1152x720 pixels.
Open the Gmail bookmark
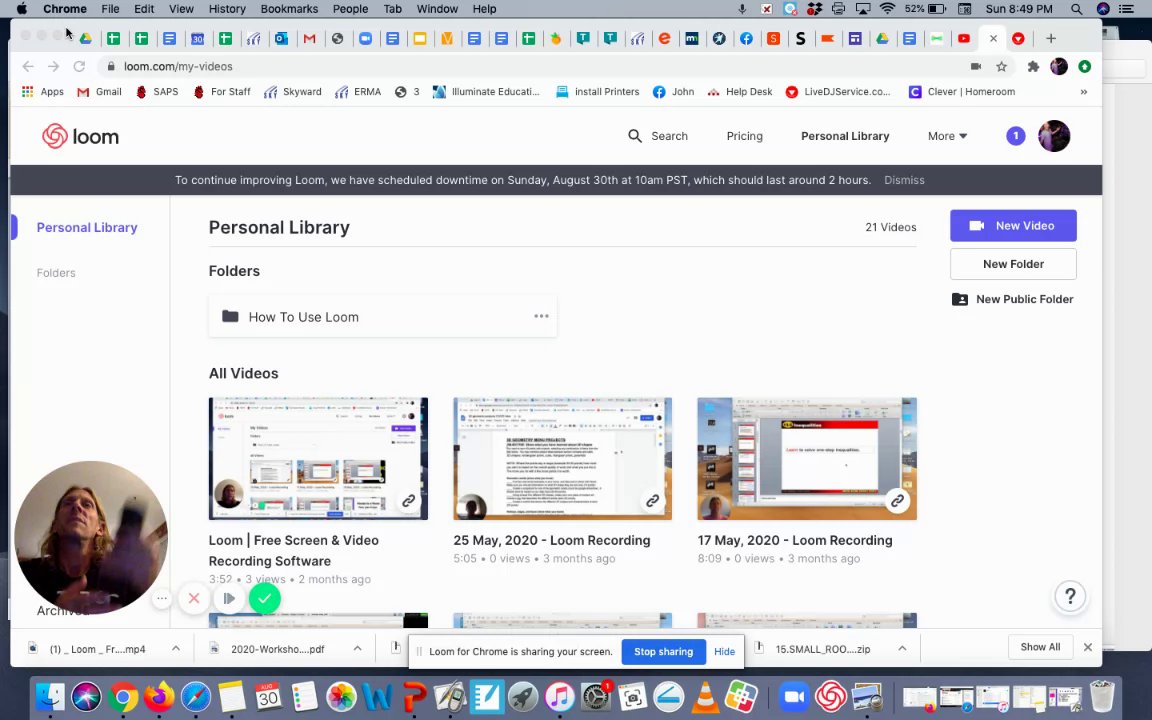[x=99, y=92]
